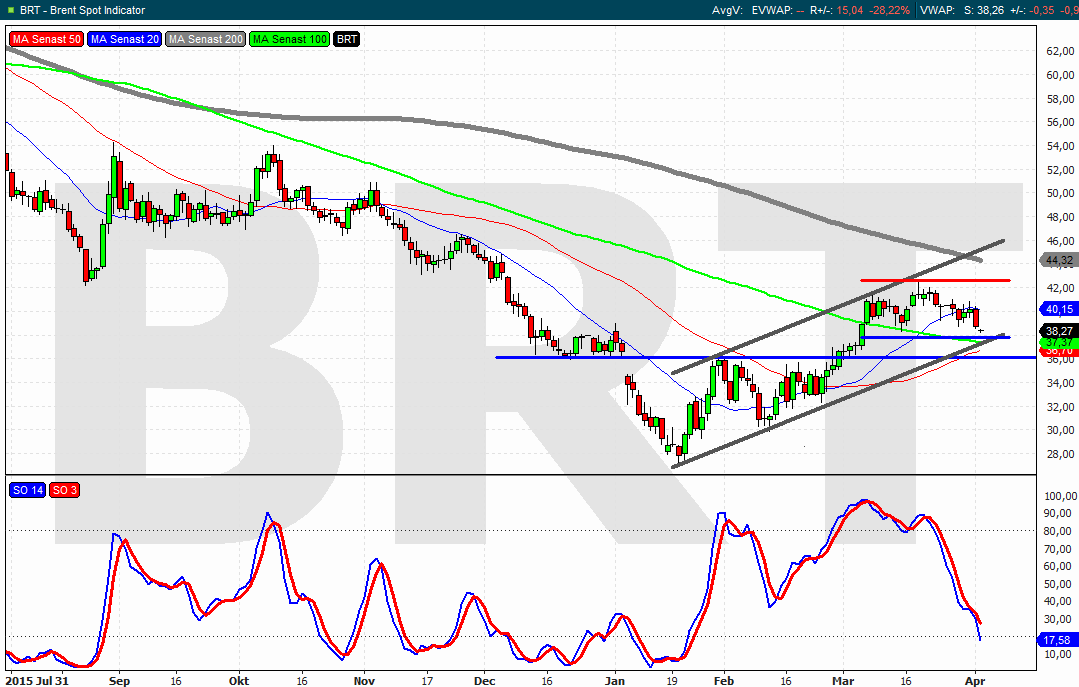1079x687 pixels.
Task: Click the last price value '38,26' in header
Action: pyautogui.click(x=990, y=10)
